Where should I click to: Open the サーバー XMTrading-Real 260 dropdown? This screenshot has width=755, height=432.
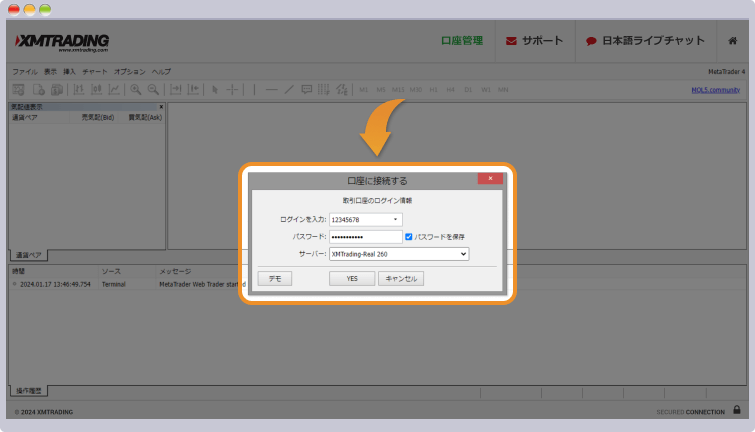point(399,254)
